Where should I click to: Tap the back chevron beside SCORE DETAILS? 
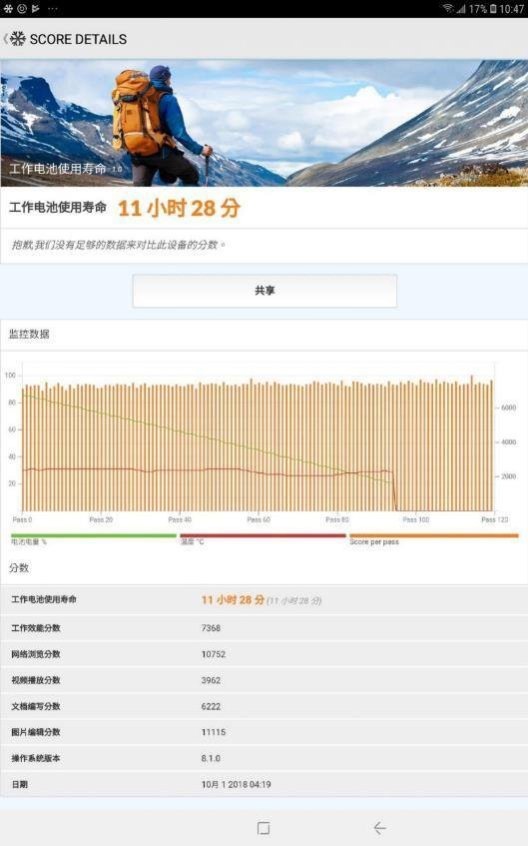(x=5, y=39)
